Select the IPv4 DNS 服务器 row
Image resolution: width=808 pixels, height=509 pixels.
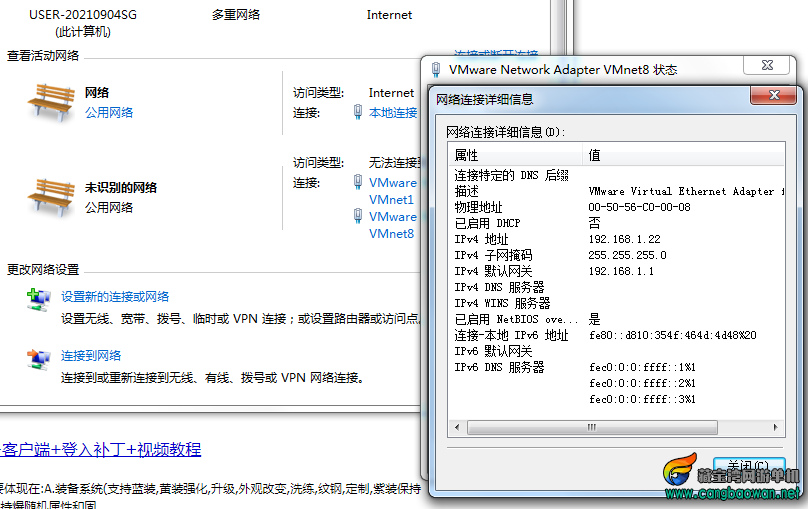coord(617,287)
